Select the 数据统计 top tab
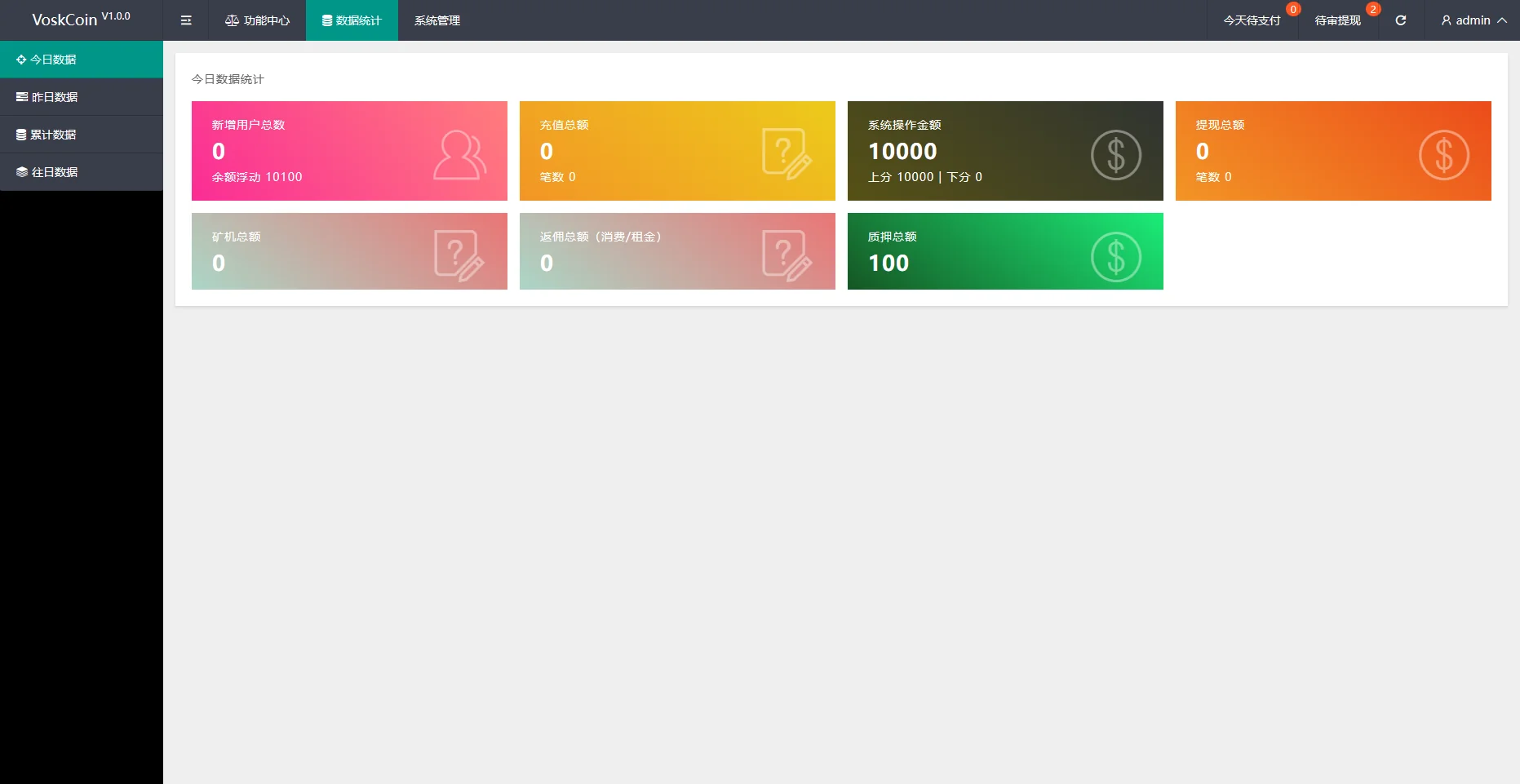 point(352,20)
